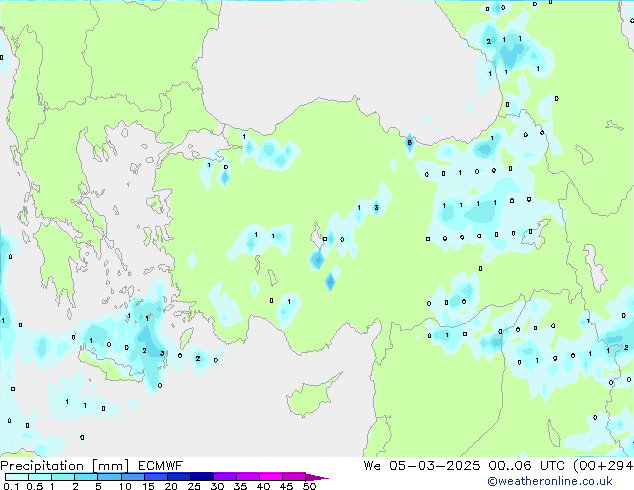Viewport: 634px width, 490px height.
Task: Click the '35' legend scale label
Action: [240, 486]
